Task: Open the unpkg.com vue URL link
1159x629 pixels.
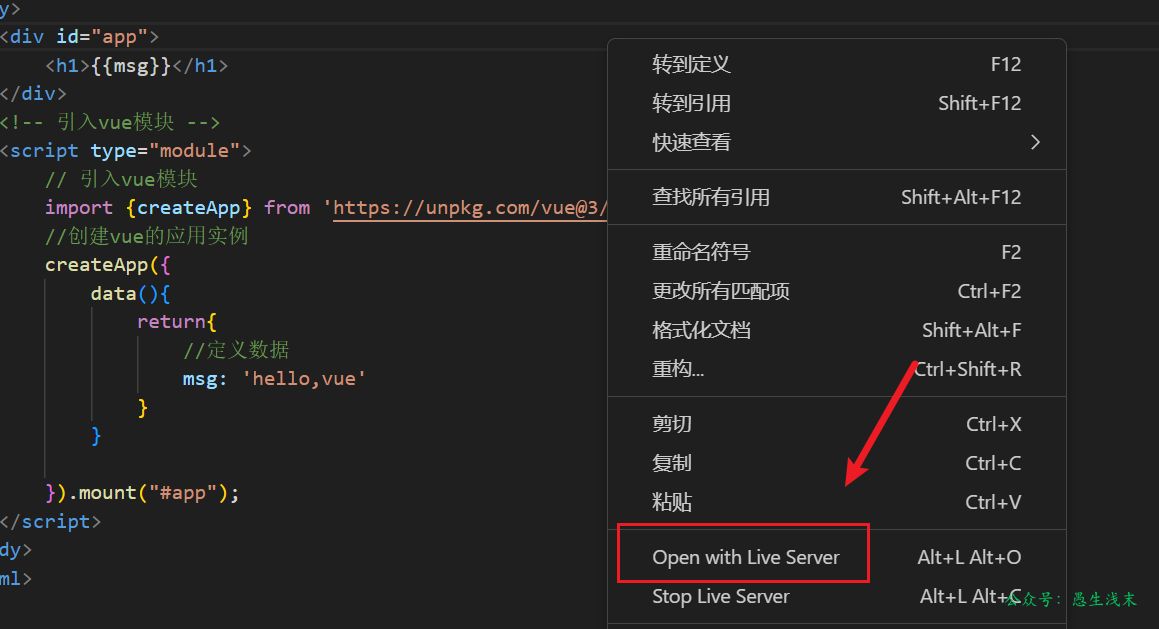Action: click(x=470, y=208)
